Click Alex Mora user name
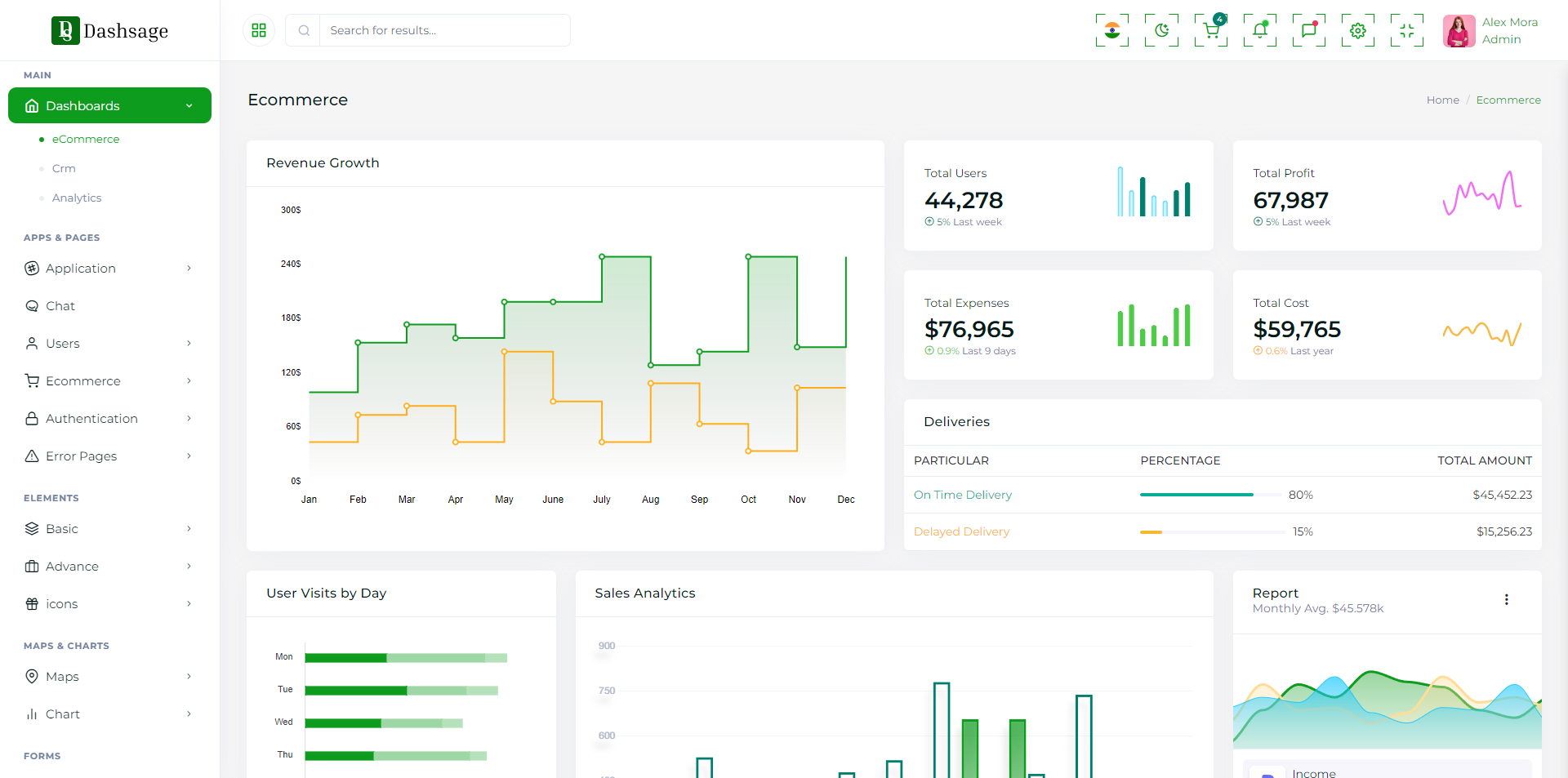 (x=1510, y=22)
